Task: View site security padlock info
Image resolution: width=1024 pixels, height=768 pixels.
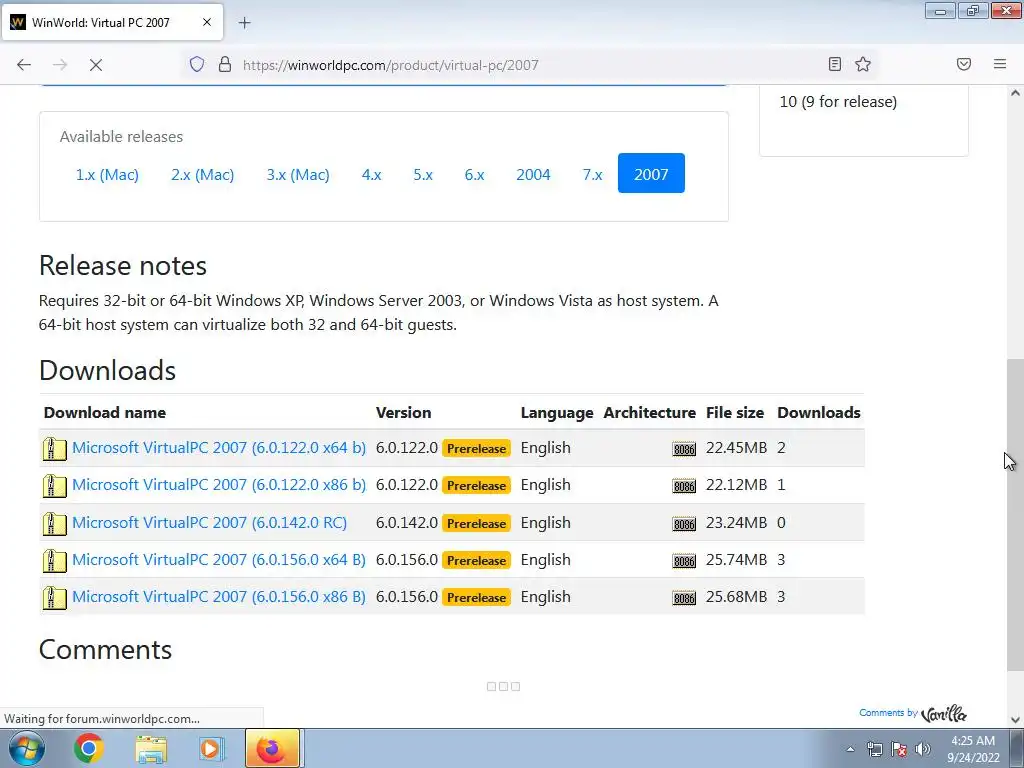Action: (225, 64)
